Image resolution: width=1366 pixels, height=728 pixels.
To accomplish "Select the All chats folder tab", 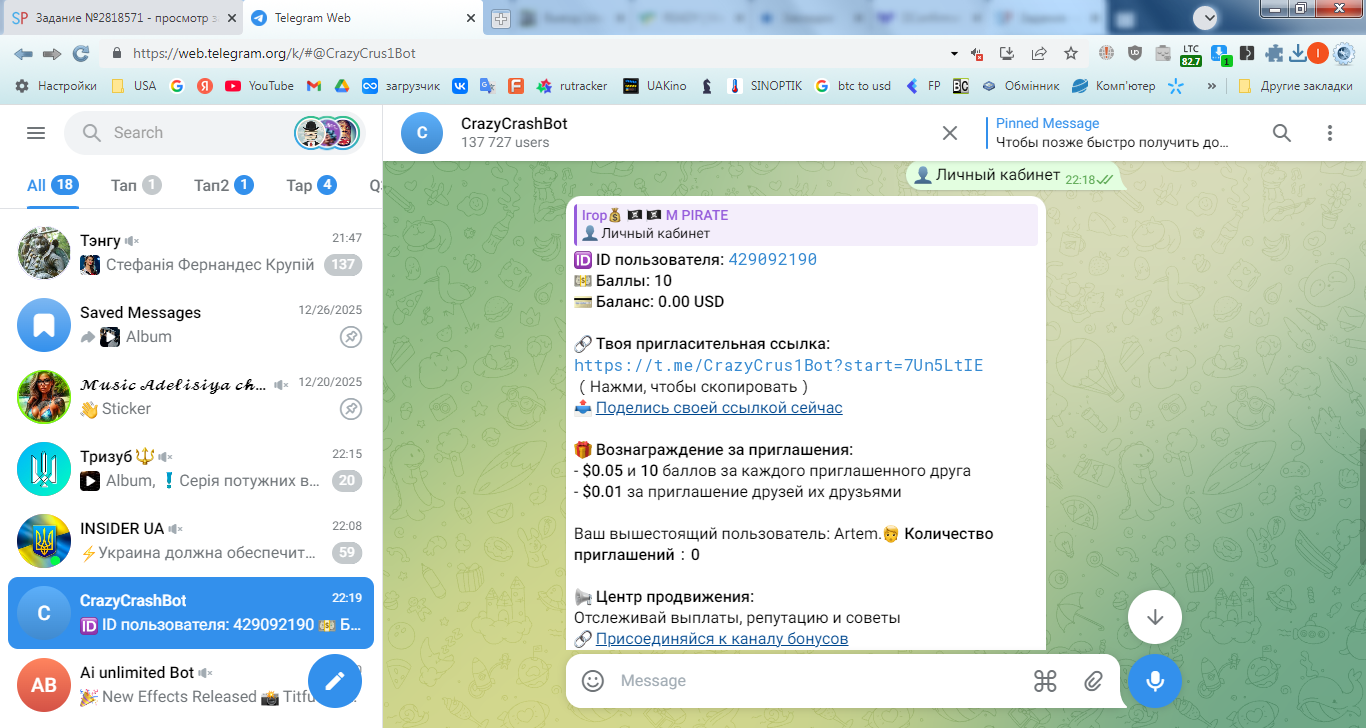I will 53,185.
